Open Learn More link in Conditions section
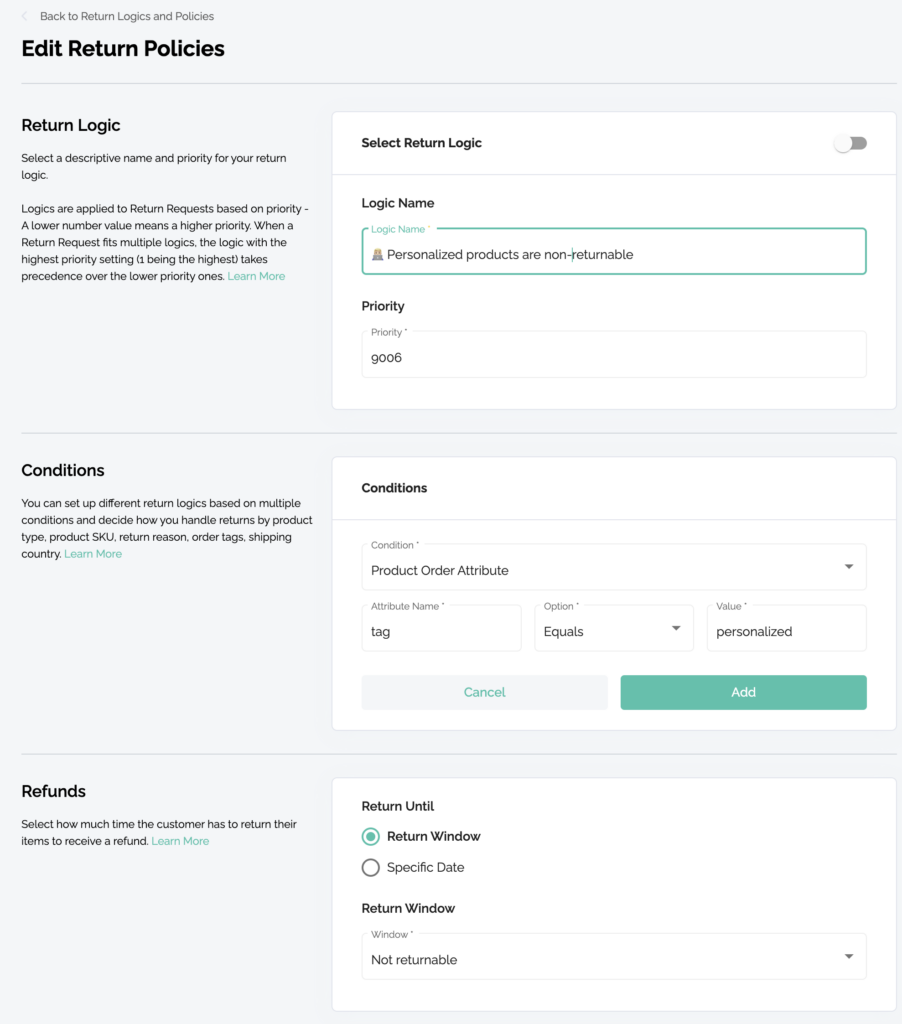 (x=93, y=554)
